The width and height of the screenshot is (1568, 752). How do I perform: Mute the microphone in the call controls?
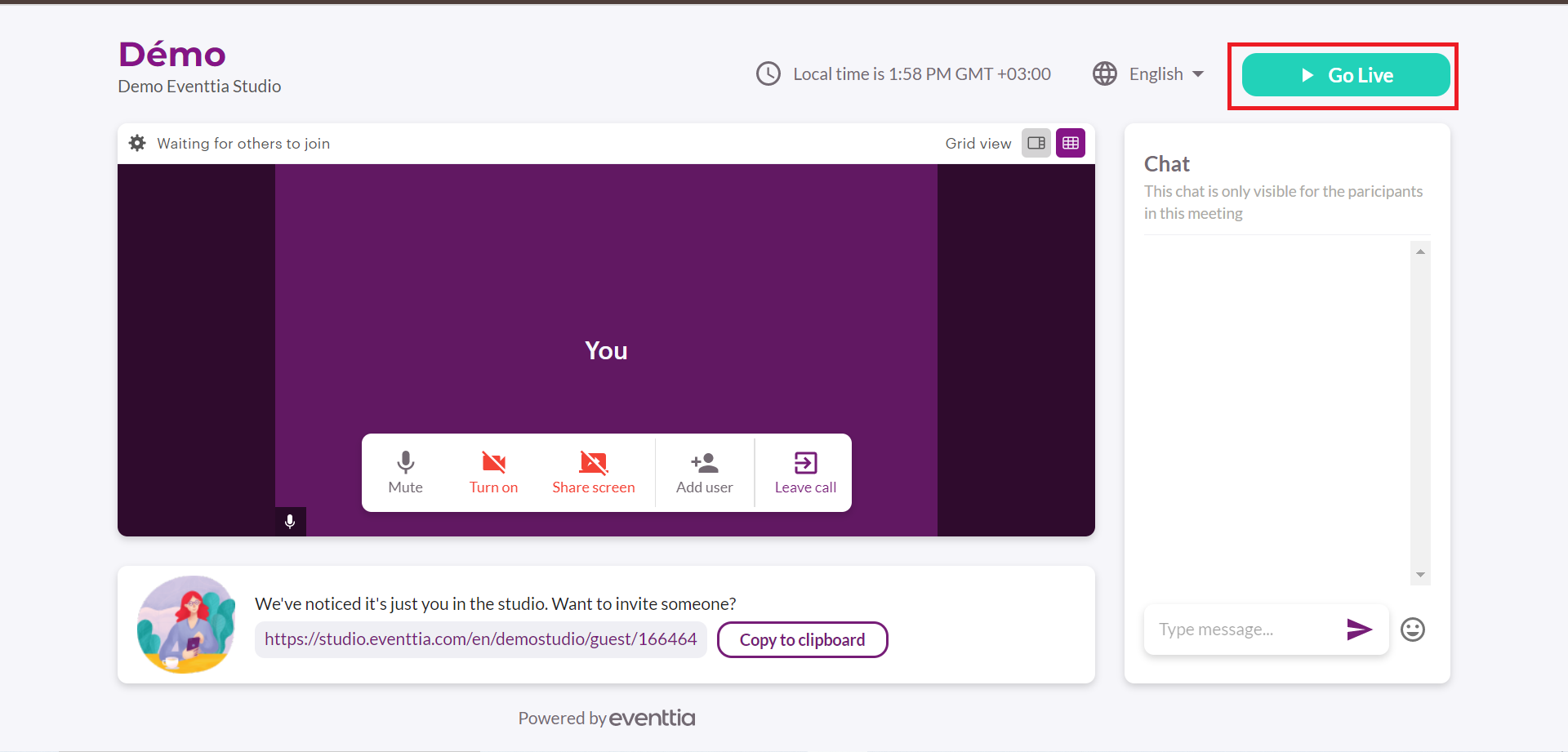[x=405, y=473]
